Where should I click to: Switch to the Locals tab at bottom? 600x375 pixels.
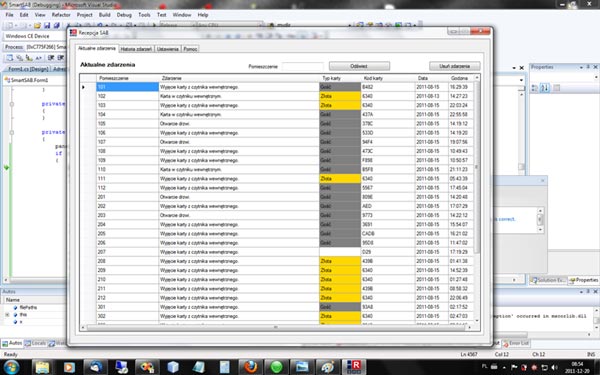point(36,344)
